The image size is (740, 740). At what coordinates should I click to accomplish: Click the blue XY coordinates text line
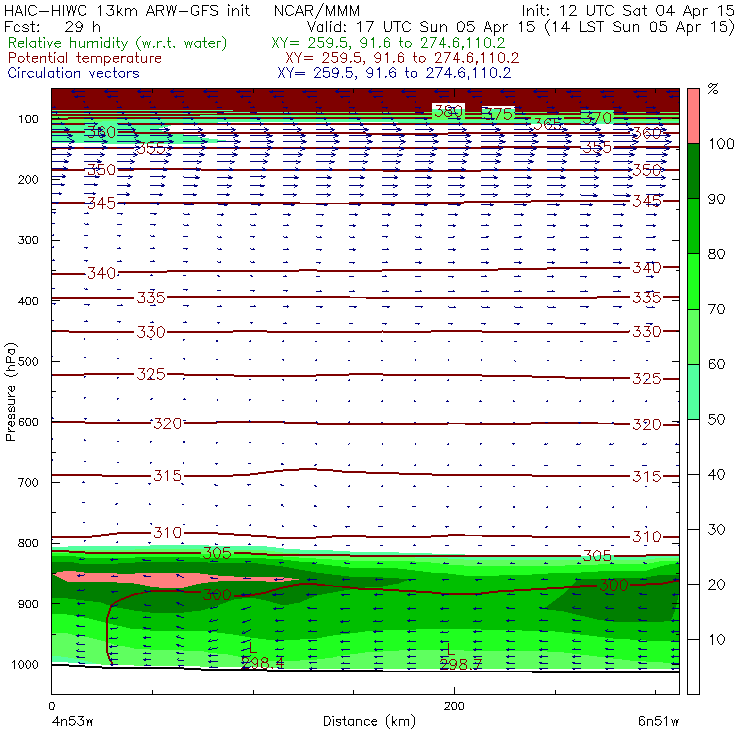[x=394, y=73]
